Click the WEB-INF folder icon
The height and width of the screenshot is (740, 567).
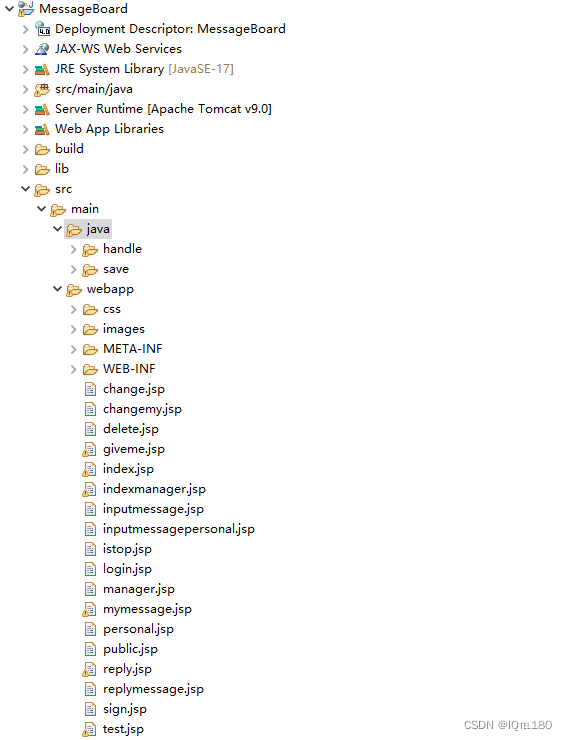[90, 370]
